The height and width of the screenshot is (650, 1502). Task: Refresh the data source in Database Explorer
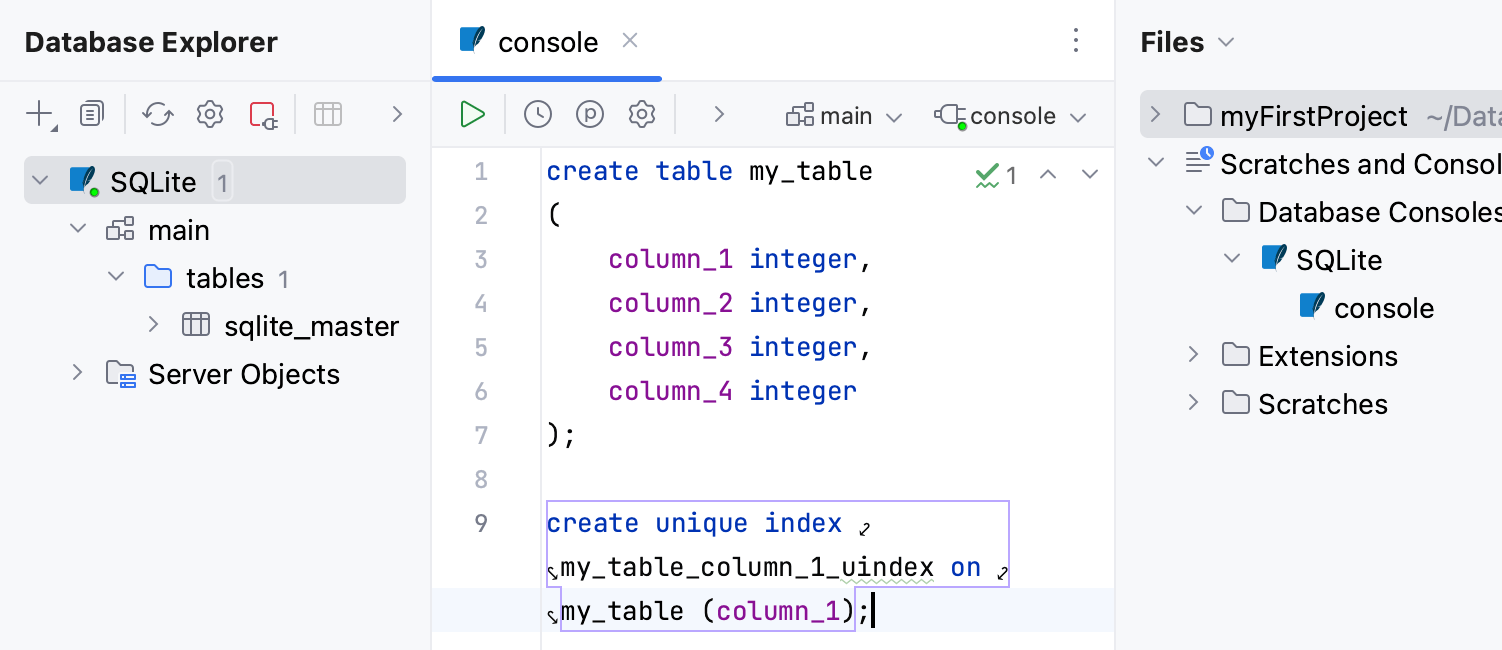[x=158, y=115]
